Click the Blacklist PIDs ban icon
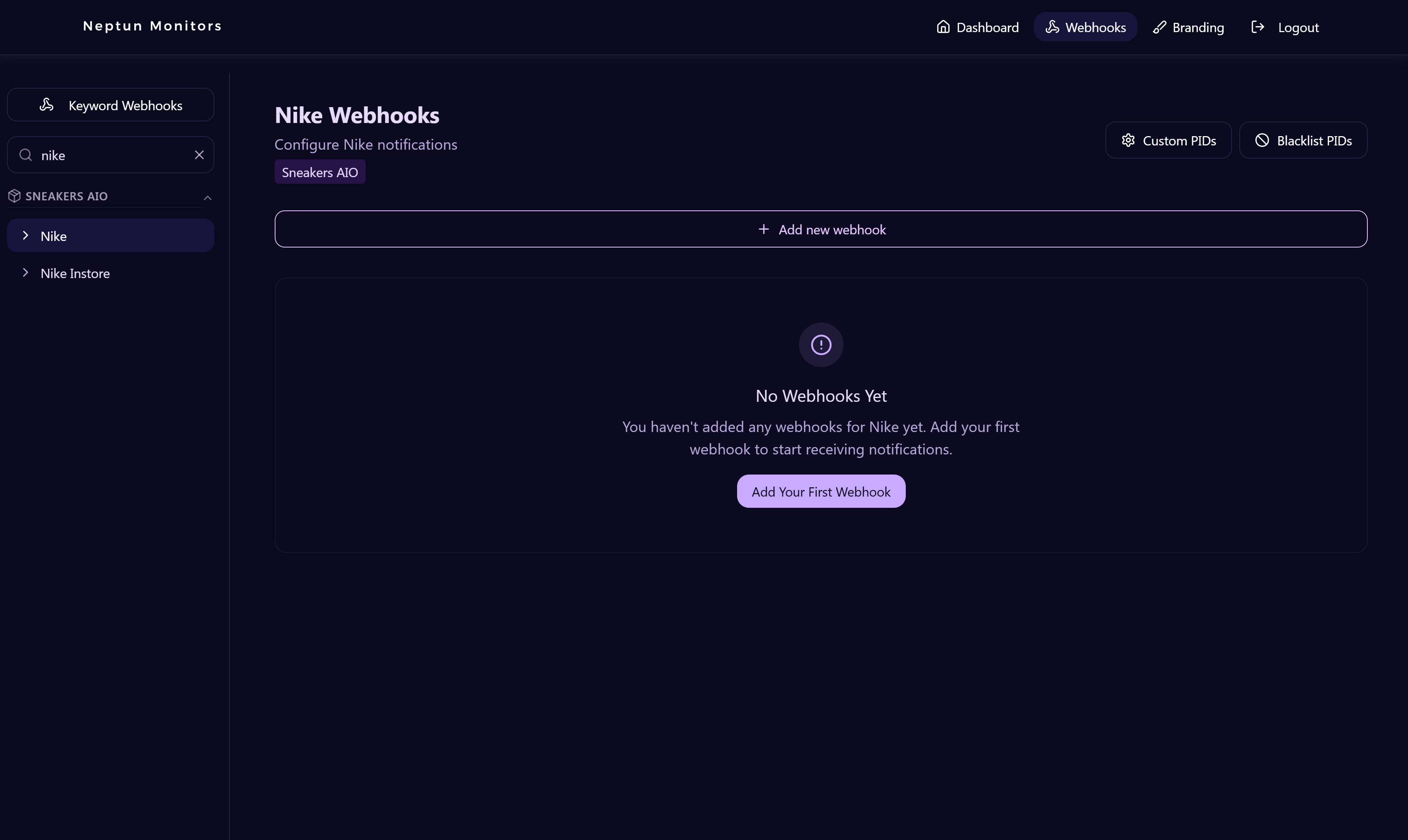This screenshot has width=1408, height=840. (x=1262, y=140)
